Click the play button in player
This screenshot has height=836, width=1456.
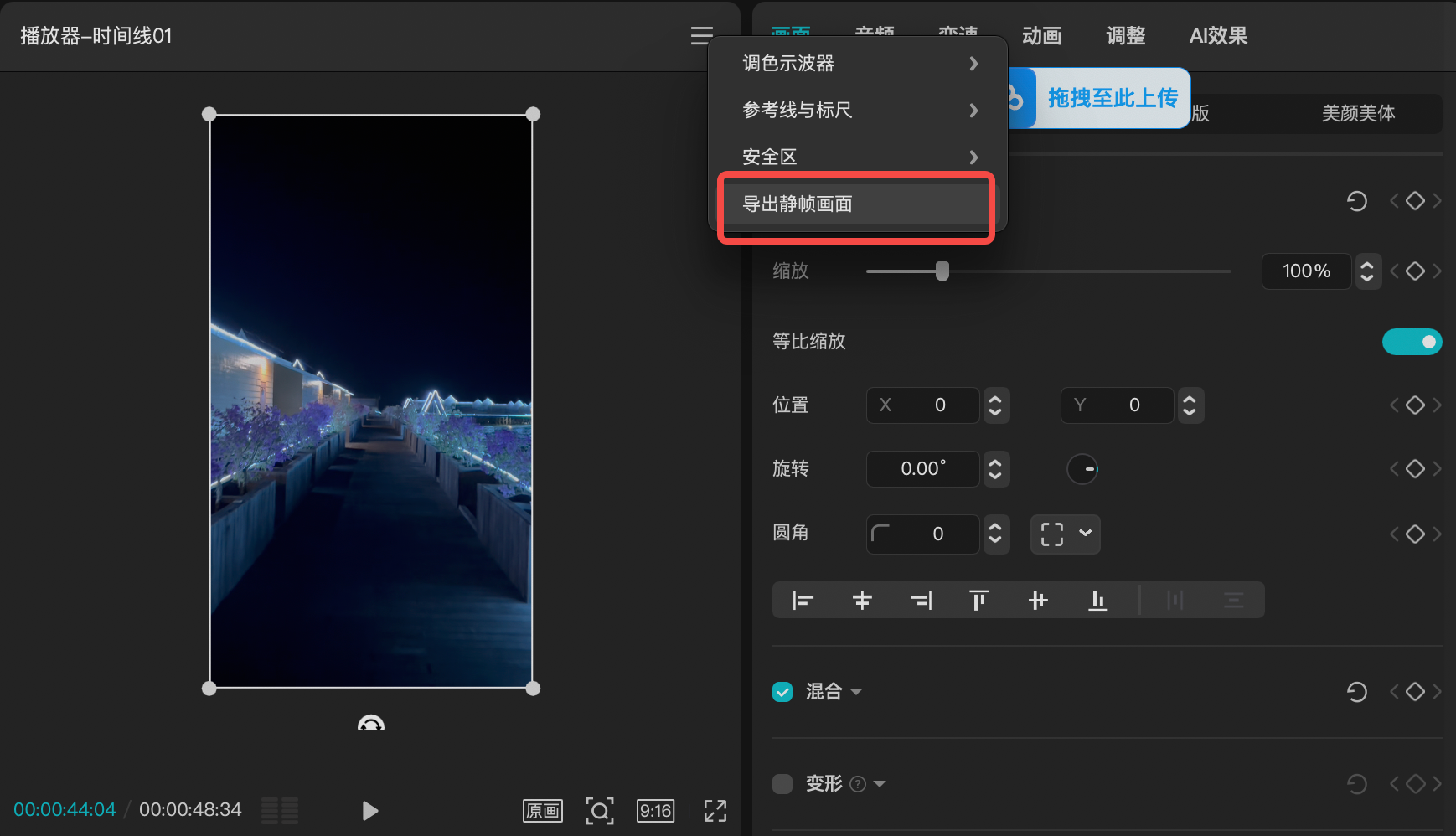point(369,810)
